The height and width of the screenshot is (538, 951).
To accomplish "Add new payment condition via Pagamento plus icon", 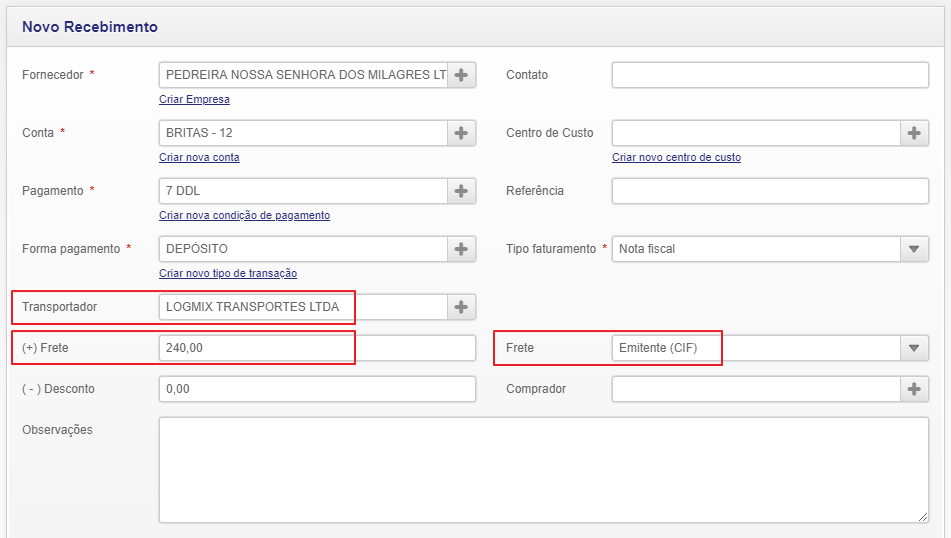I will 461,191.
